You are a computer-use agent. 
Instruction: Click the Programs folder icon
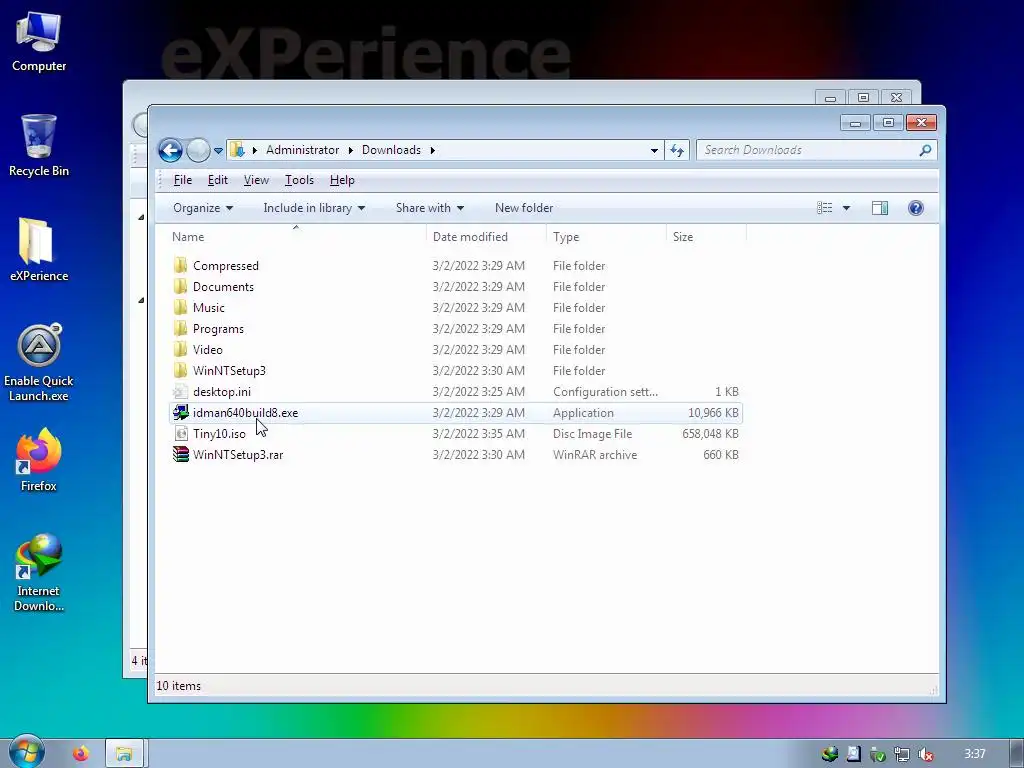coord(180,328)
